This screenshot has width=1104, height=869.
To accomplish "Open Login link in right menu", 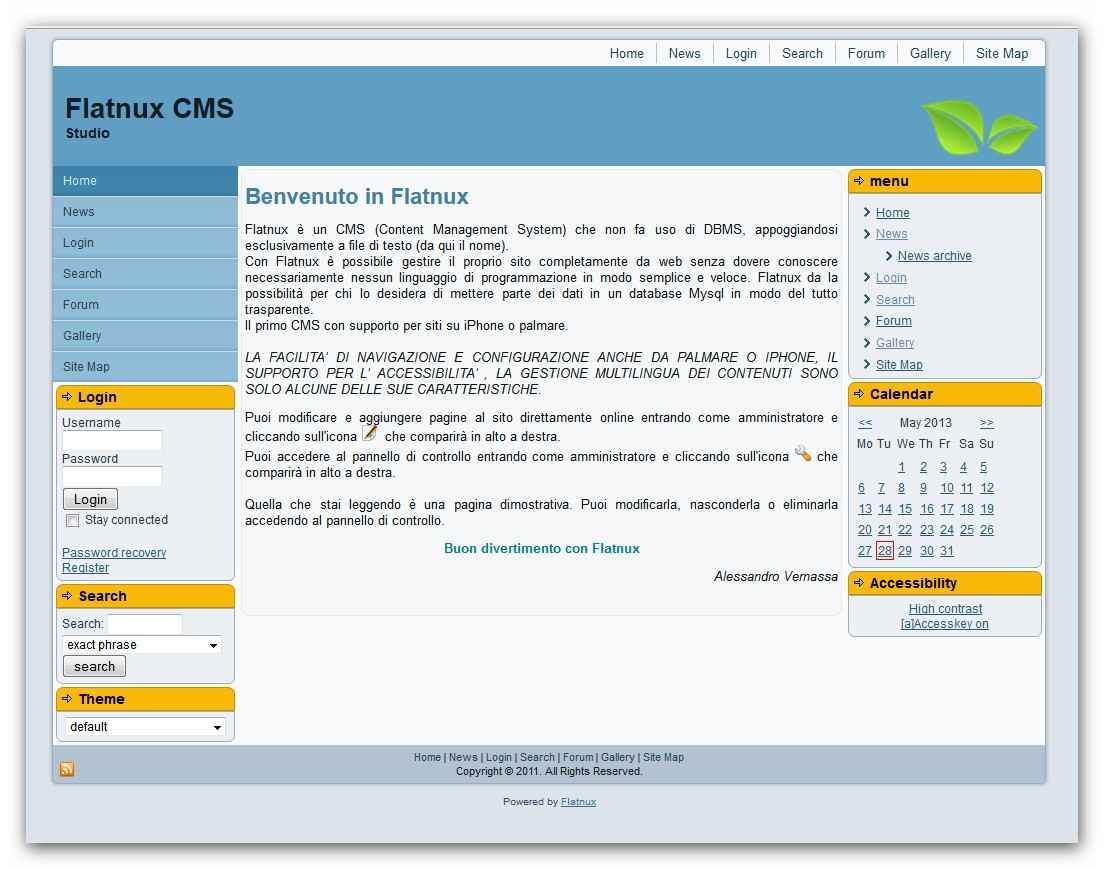I will click(x=891, y=277).
